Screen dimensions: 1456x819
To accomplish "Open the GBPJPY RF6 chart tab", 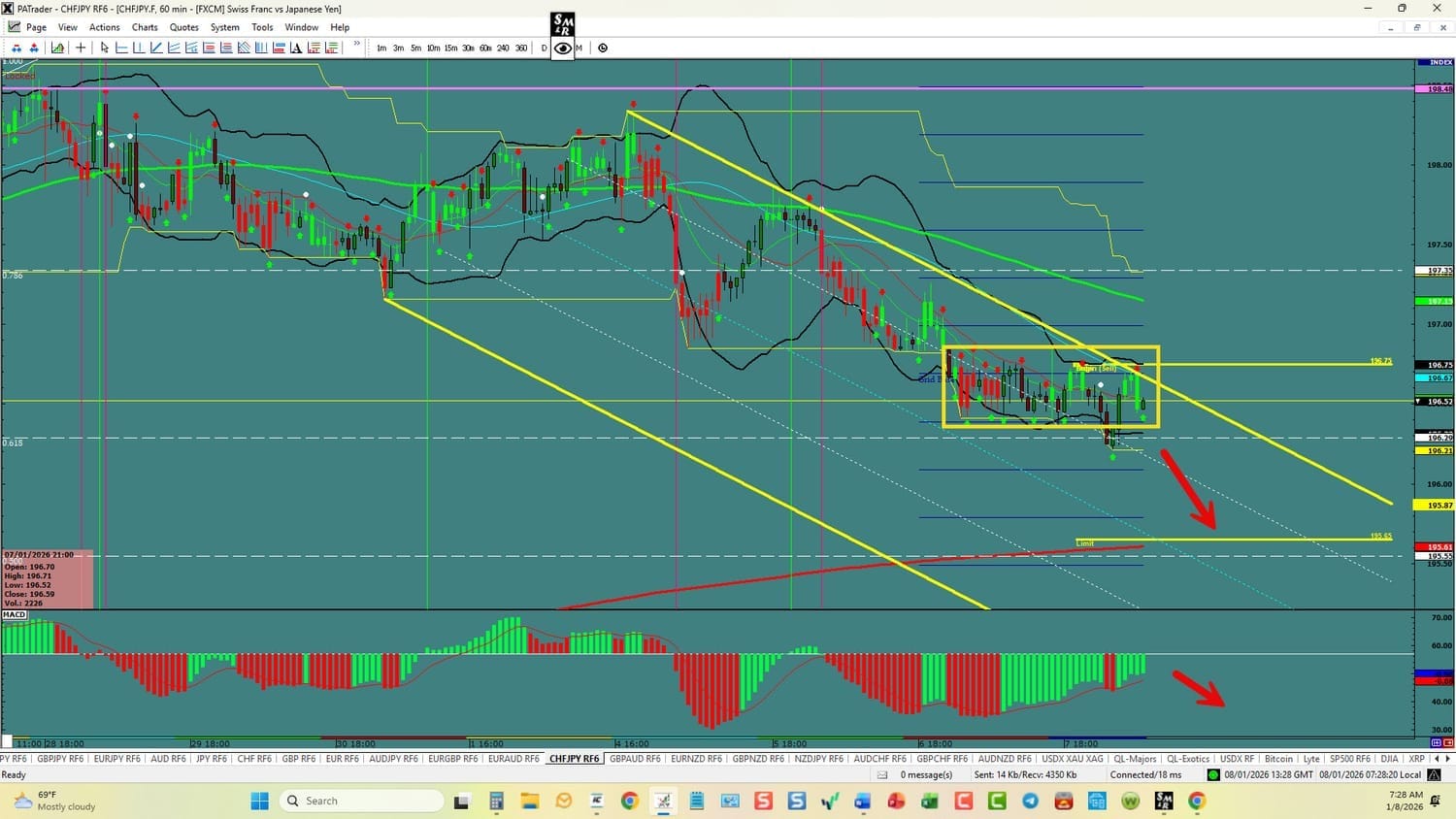I will pyautogui.click(x=61, y=759).
